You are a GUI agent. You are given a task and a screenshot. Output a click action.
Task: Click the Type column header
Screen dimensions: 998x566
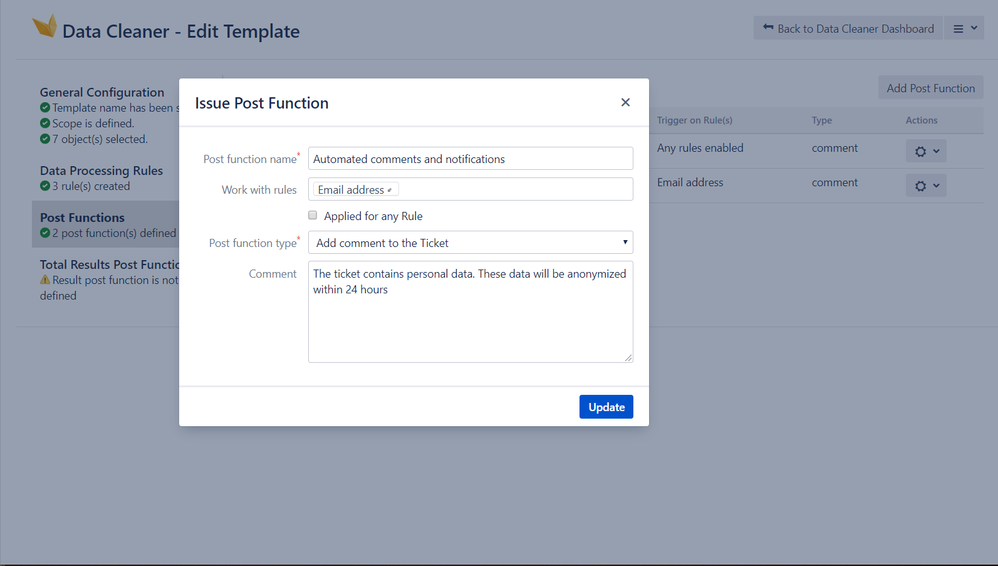pyautogui.click(x=822, y=120)
